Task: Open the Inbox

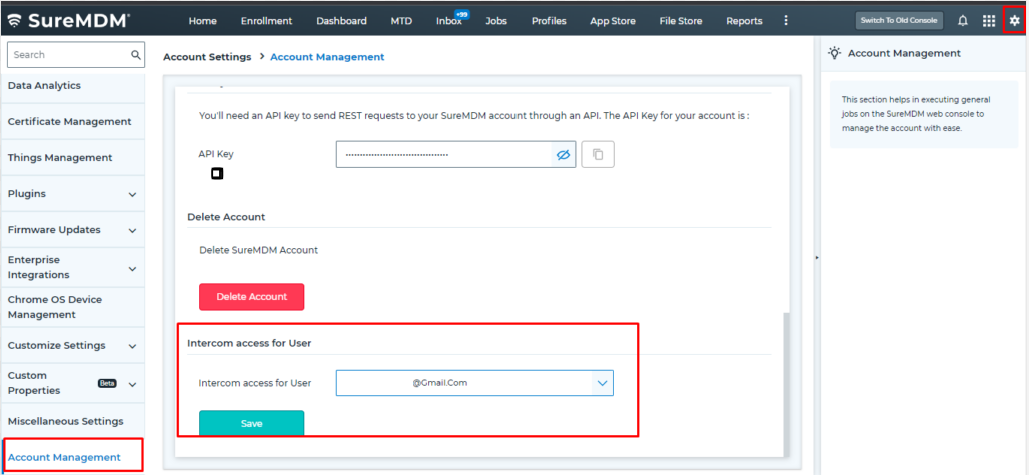Action: click(449, 21)
